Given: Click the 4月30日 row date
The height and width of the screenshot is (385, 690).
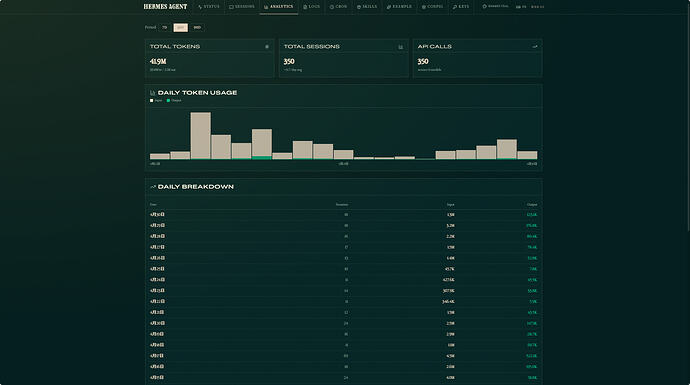Looking at the screenshot, I should point(157,215).
